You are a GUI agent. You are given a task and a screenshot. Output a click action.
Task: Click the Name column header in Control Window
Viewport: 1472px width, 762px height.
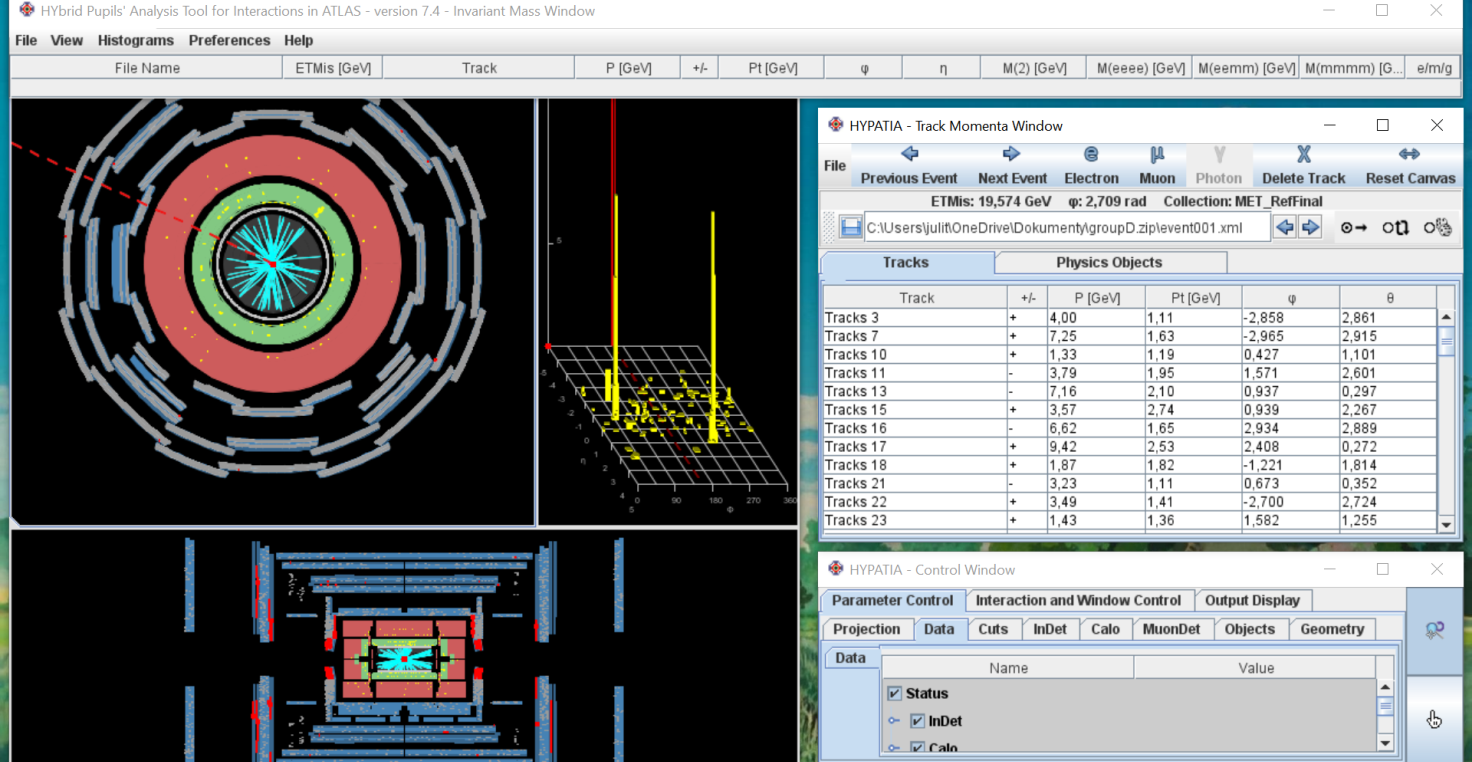1008,668
